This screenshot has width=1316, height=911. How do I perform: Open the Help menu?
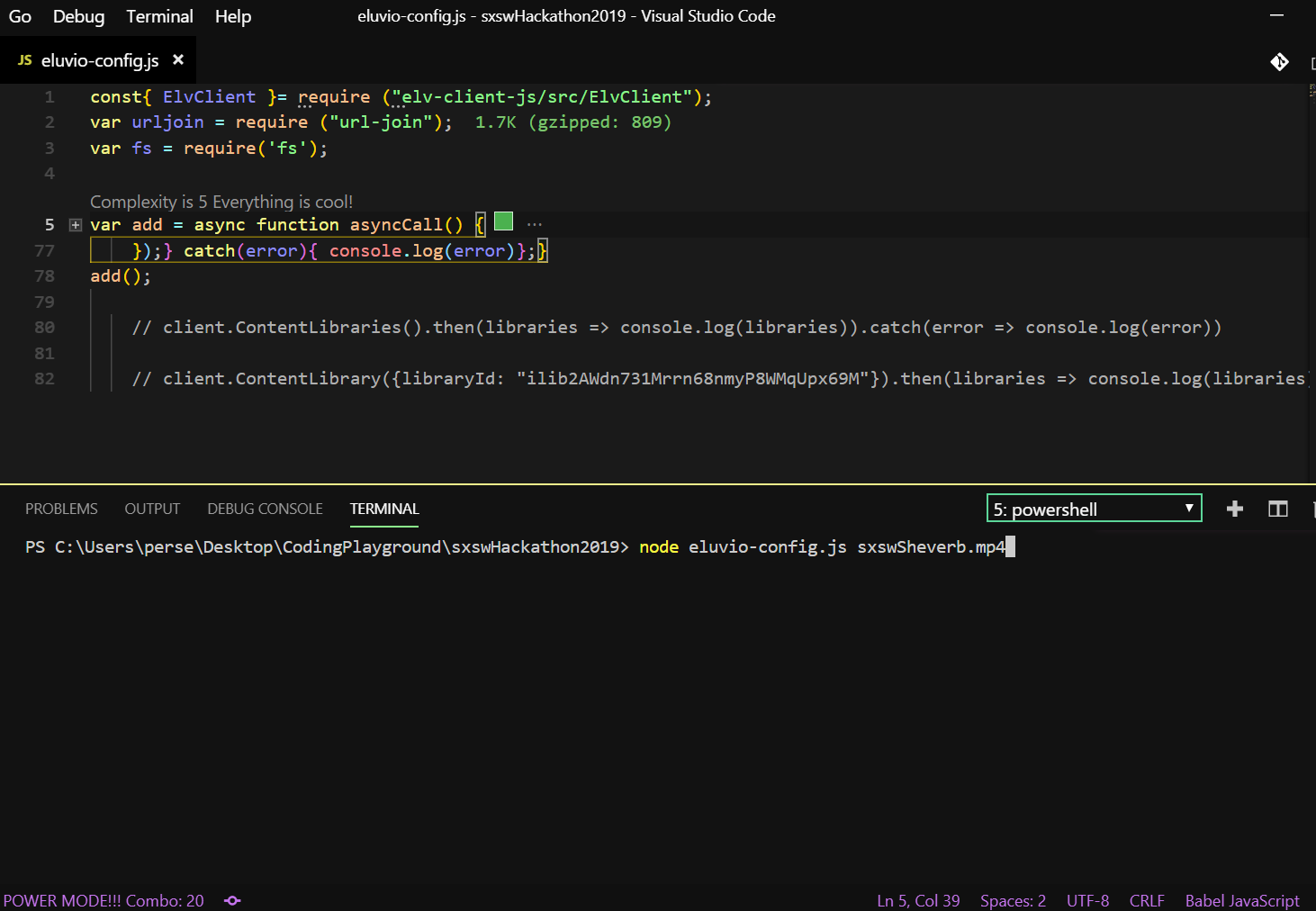pyautogui.click(x=233, y=16)
